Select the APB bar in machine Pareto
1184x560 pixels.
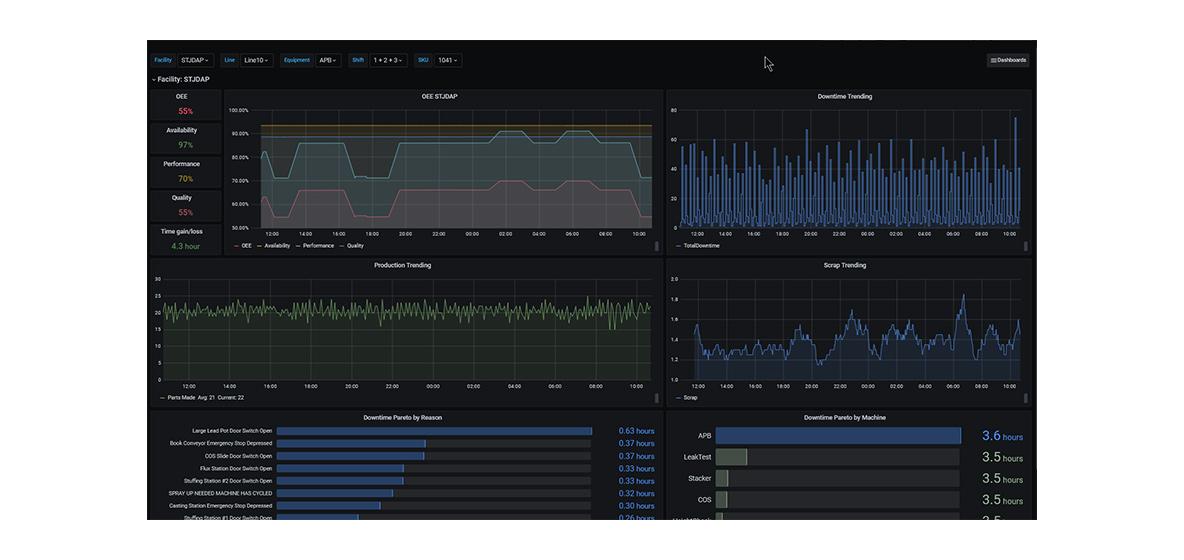[837, 436]
